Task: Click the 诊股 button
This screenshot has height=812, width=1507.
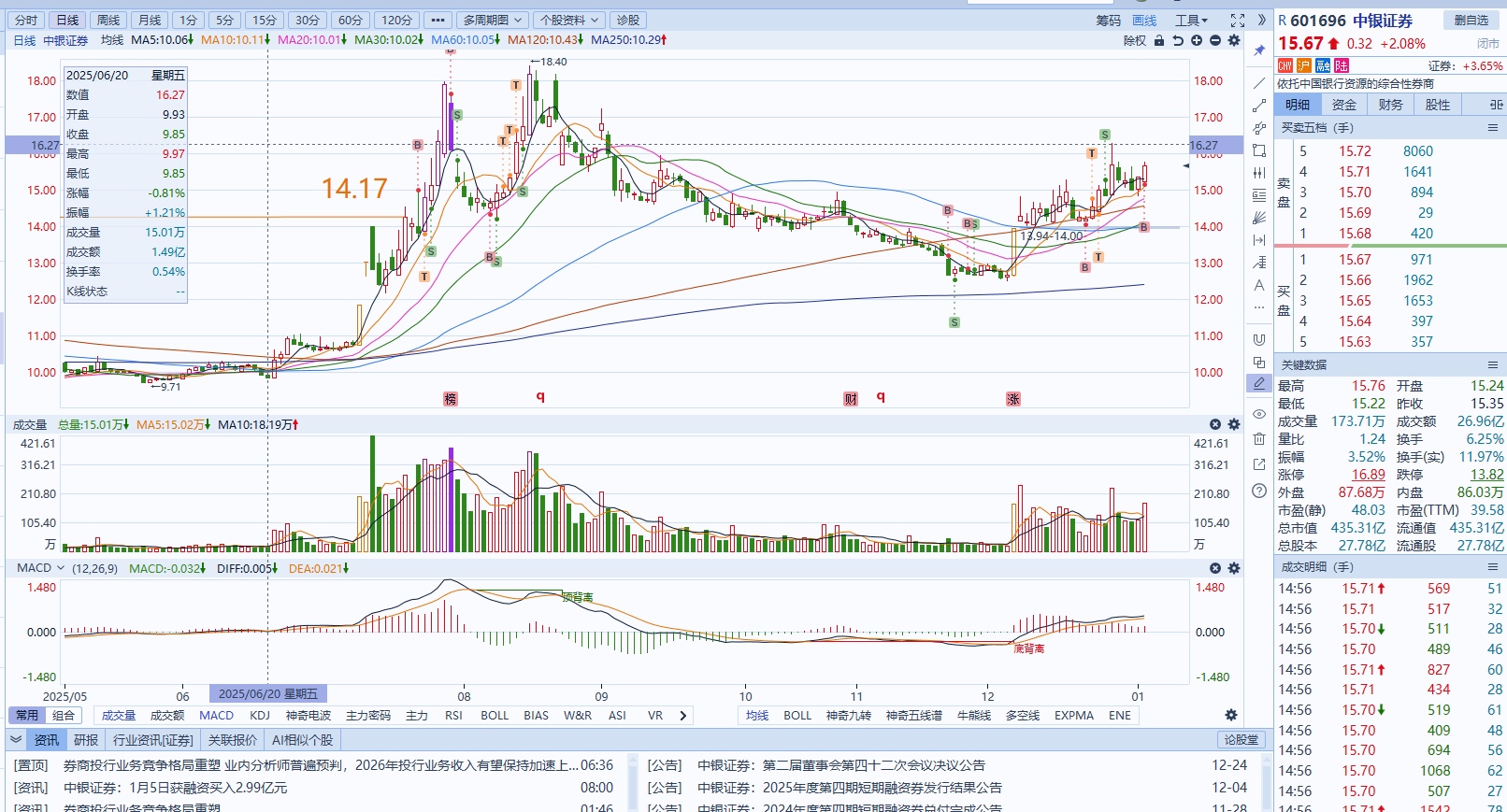Action: pos(628,20)
